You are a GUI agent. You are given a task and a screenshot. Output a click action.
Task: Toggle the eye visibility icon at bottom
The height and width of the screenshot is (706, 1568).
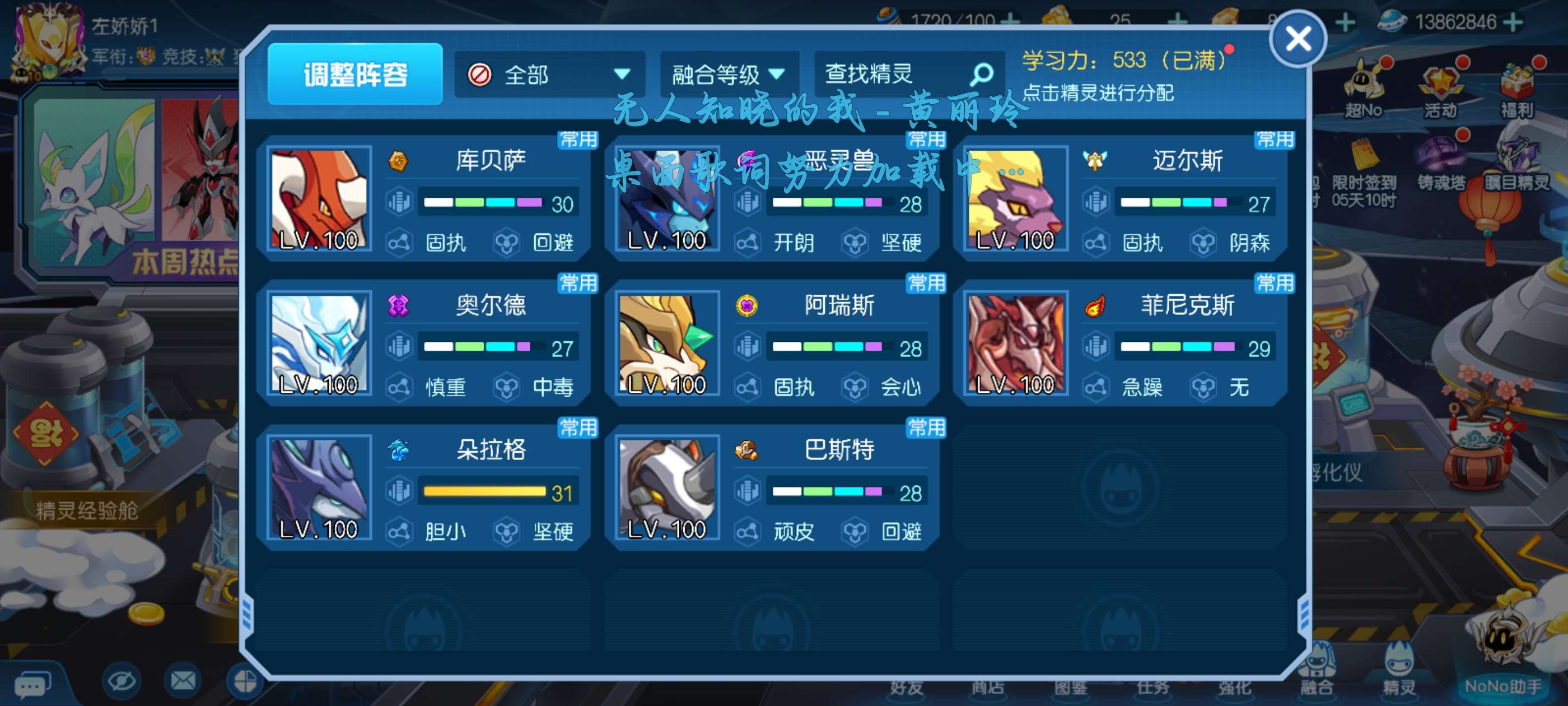tap(121, 681)
